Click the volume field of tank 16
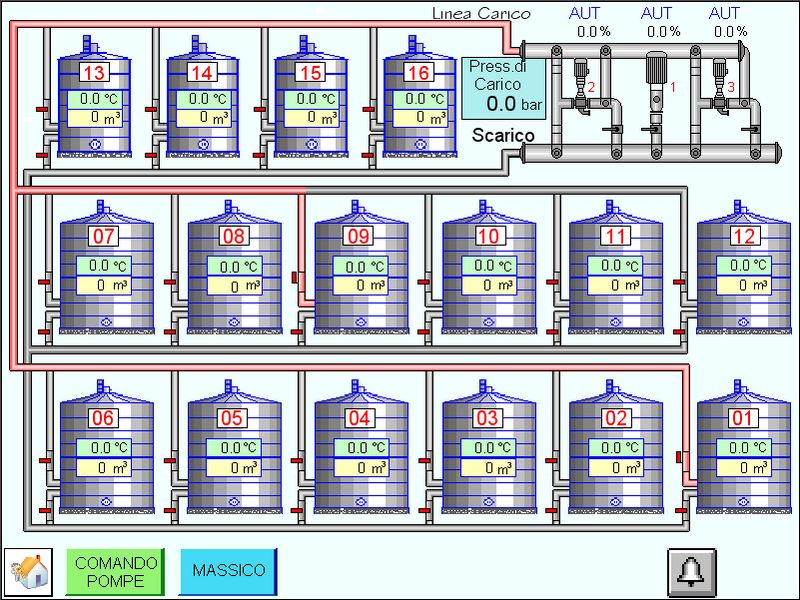Screen dimensions: 800x600 420,117
